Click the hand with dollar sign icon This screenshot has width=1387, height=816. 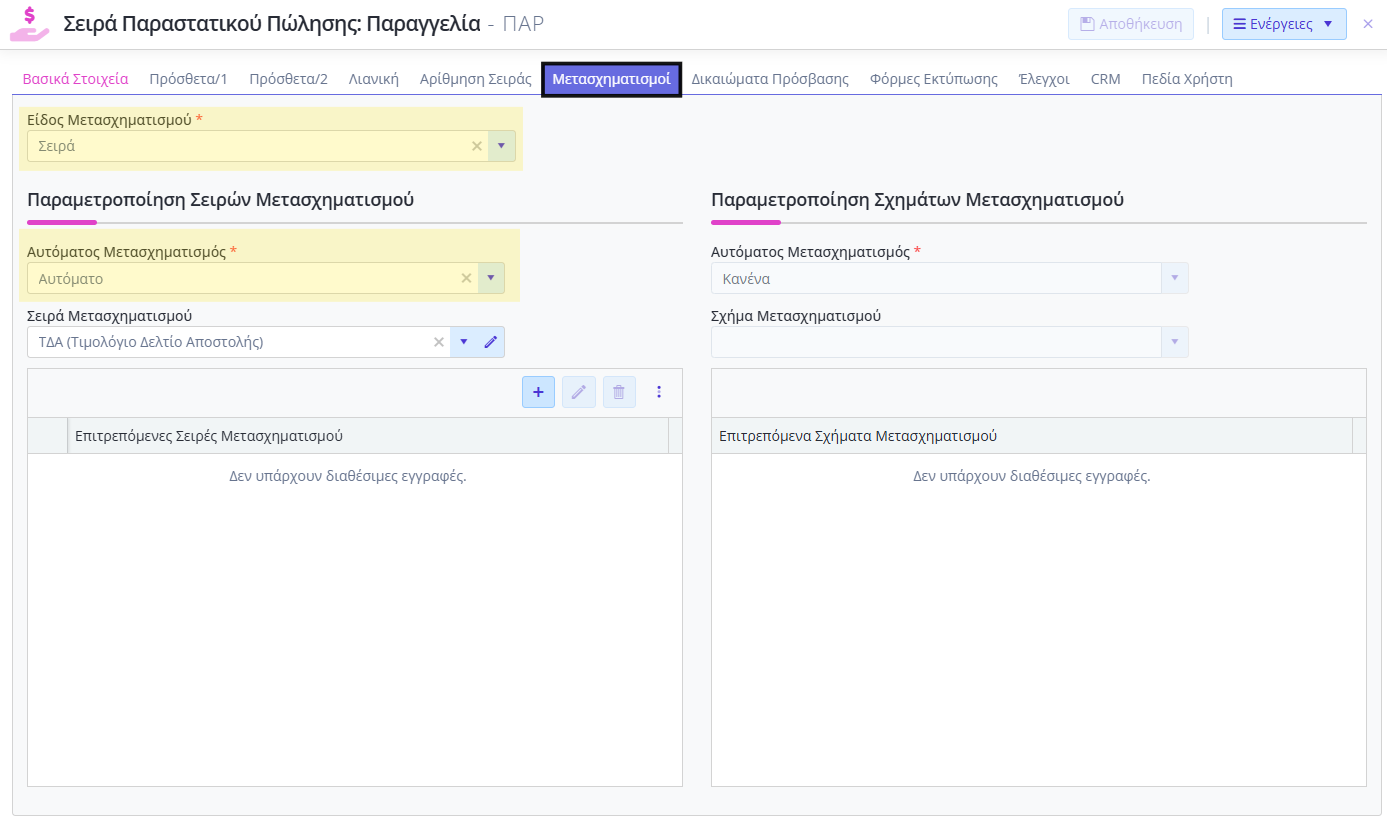[x=30, y=24]
